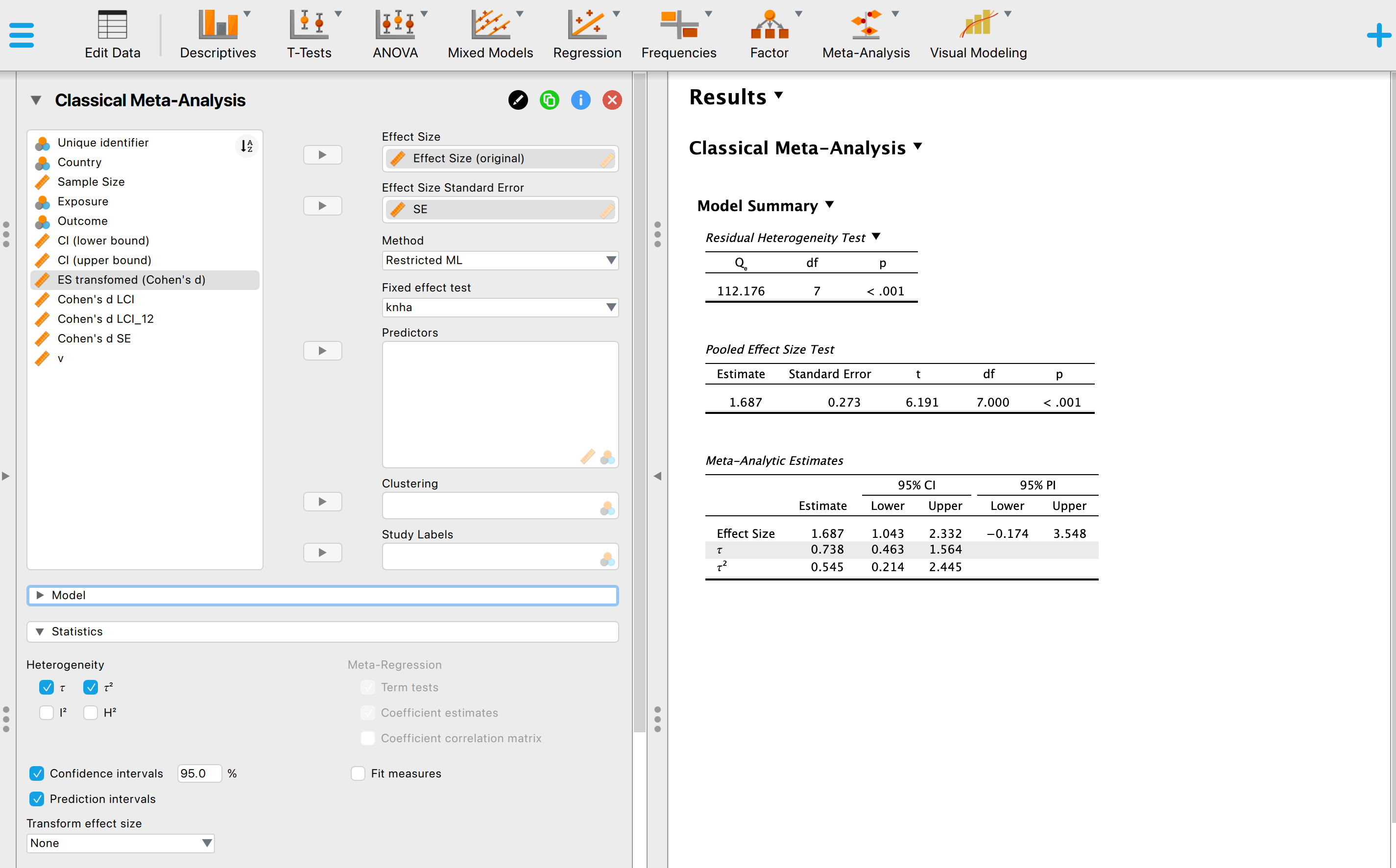Viewport: 1396px width, 868px height.
Task: Toggle Confidence intervals checkbox
Action: click(37, 774)
